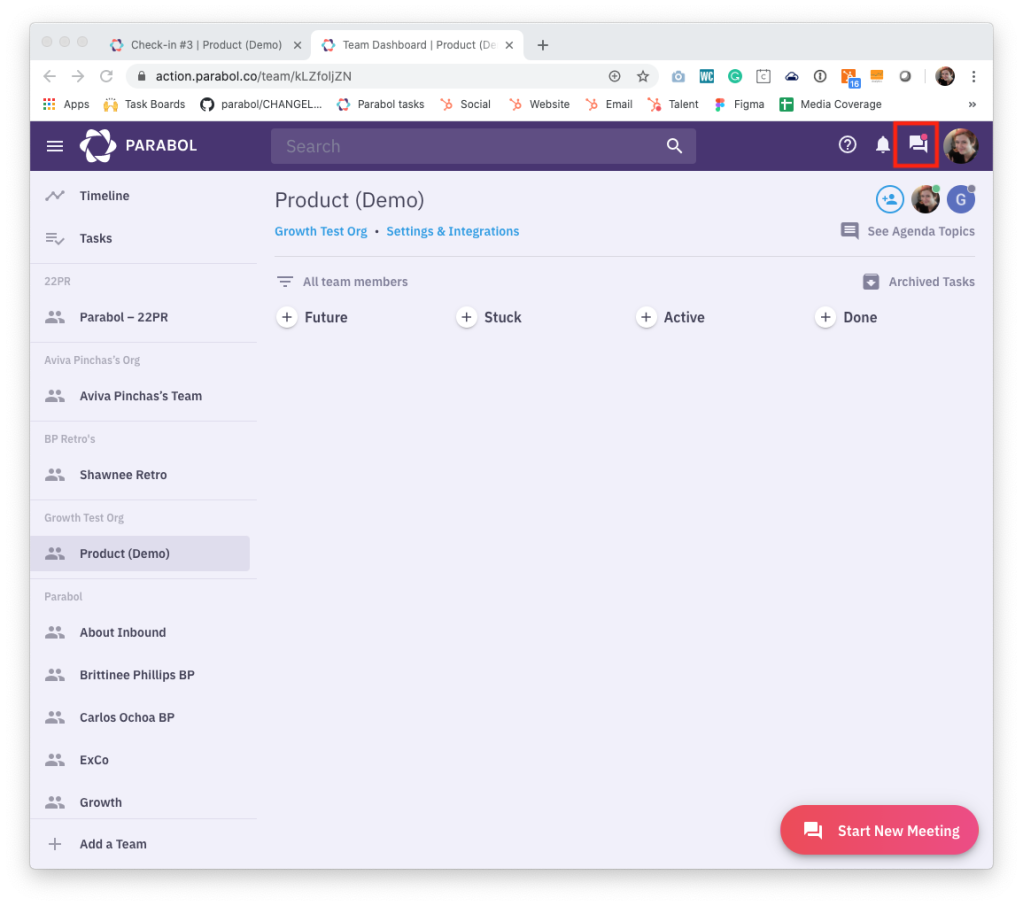Open the hamburger menu in Parabol header
The width and height of the screenshot is (1023, 906).
coord(55,146)
